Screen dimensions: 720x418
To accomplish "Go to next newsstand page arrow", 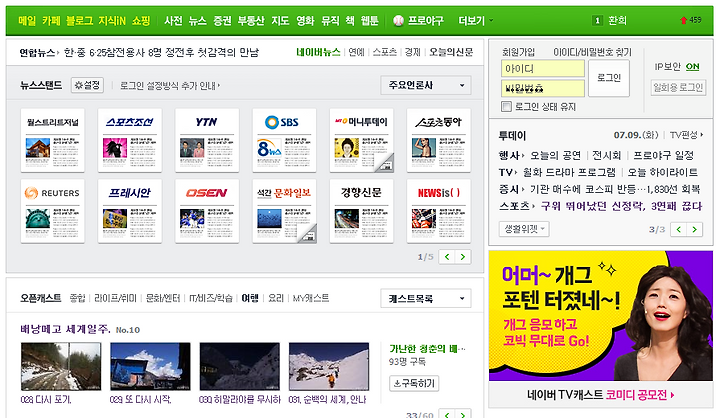I will (x=463, y=257).
